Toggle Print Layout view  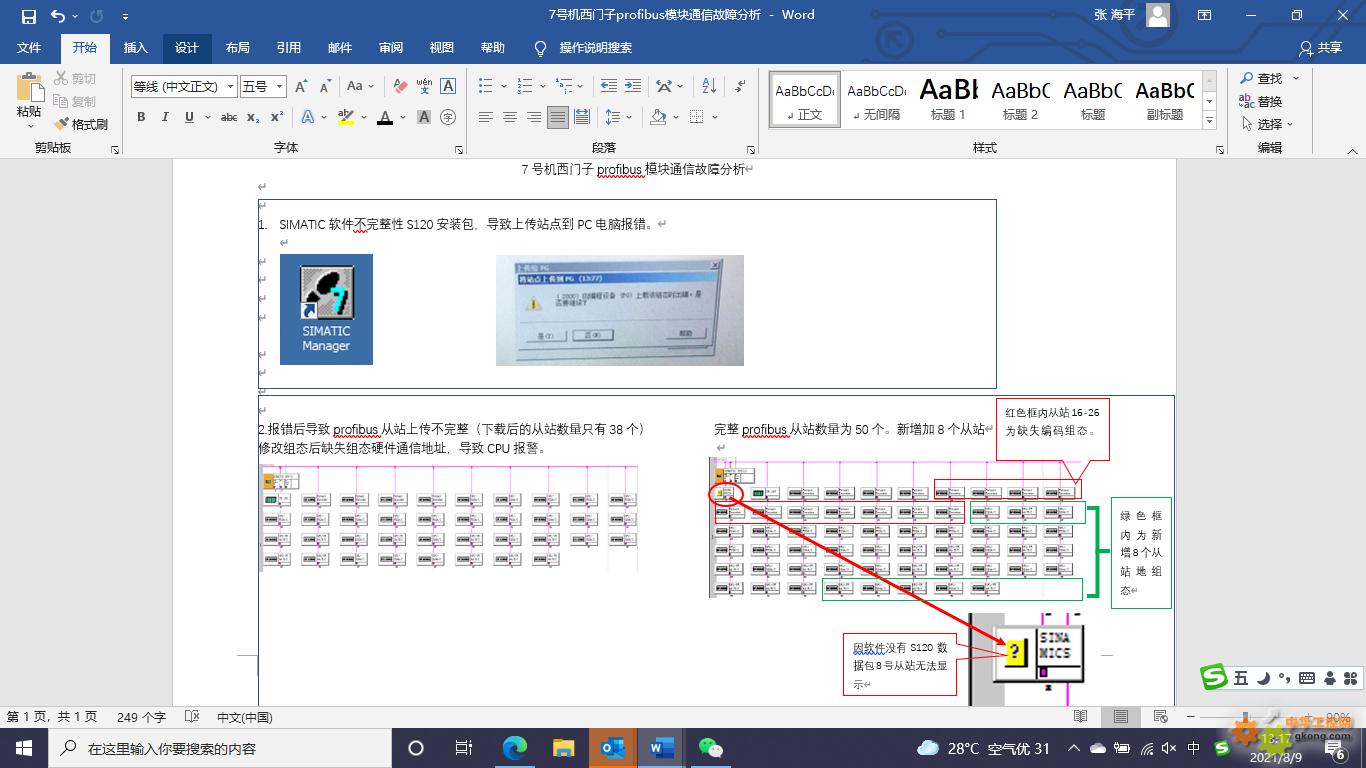[x=1121, y=717]
